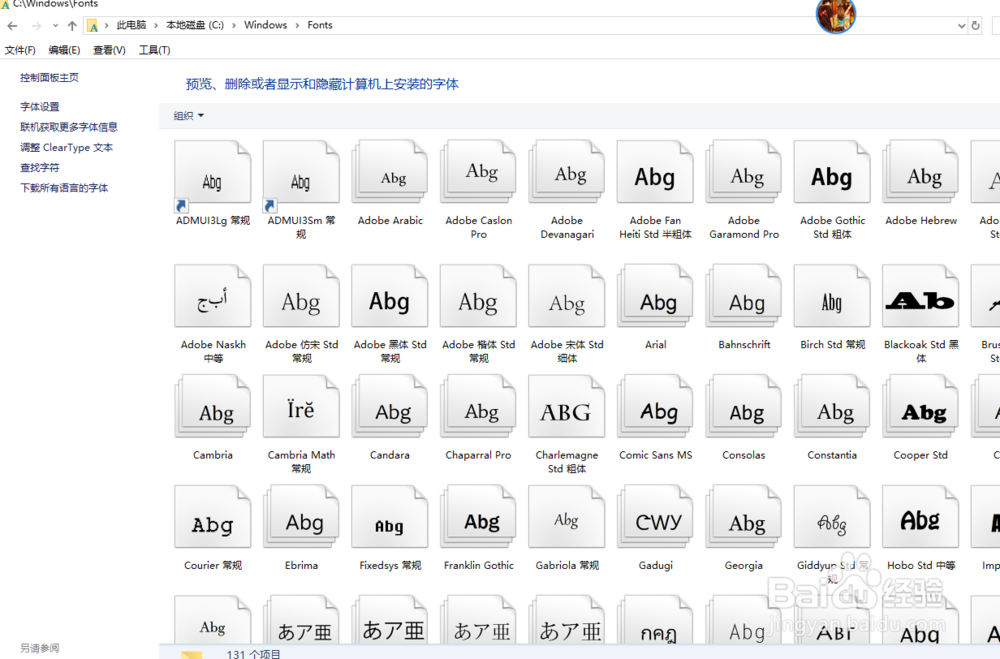Select the Adobe Fan Heiti Std font
The image size is (1000, 659).
tap(655, 172)
